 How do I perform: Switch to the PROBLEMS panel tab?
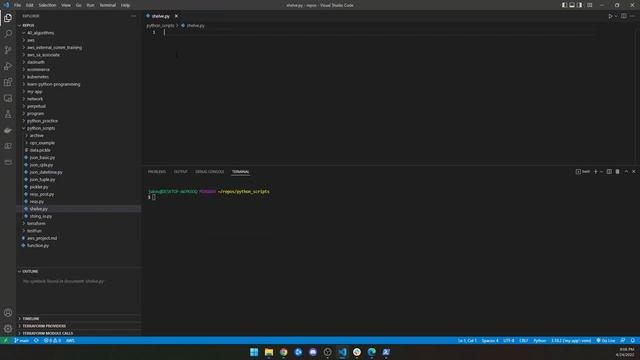point(157,172)
